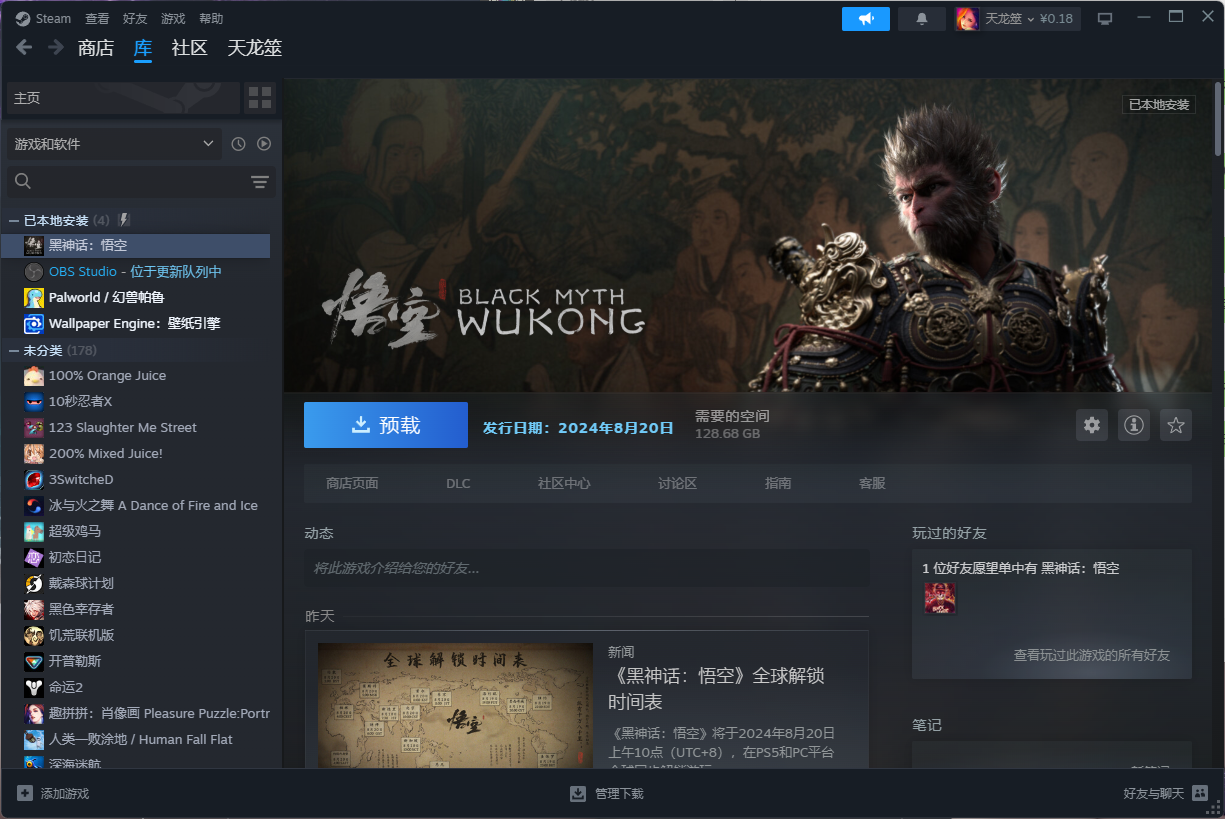Open the 游戏和软件 dropdown
1225x819 pixels.
click(114, 144)
